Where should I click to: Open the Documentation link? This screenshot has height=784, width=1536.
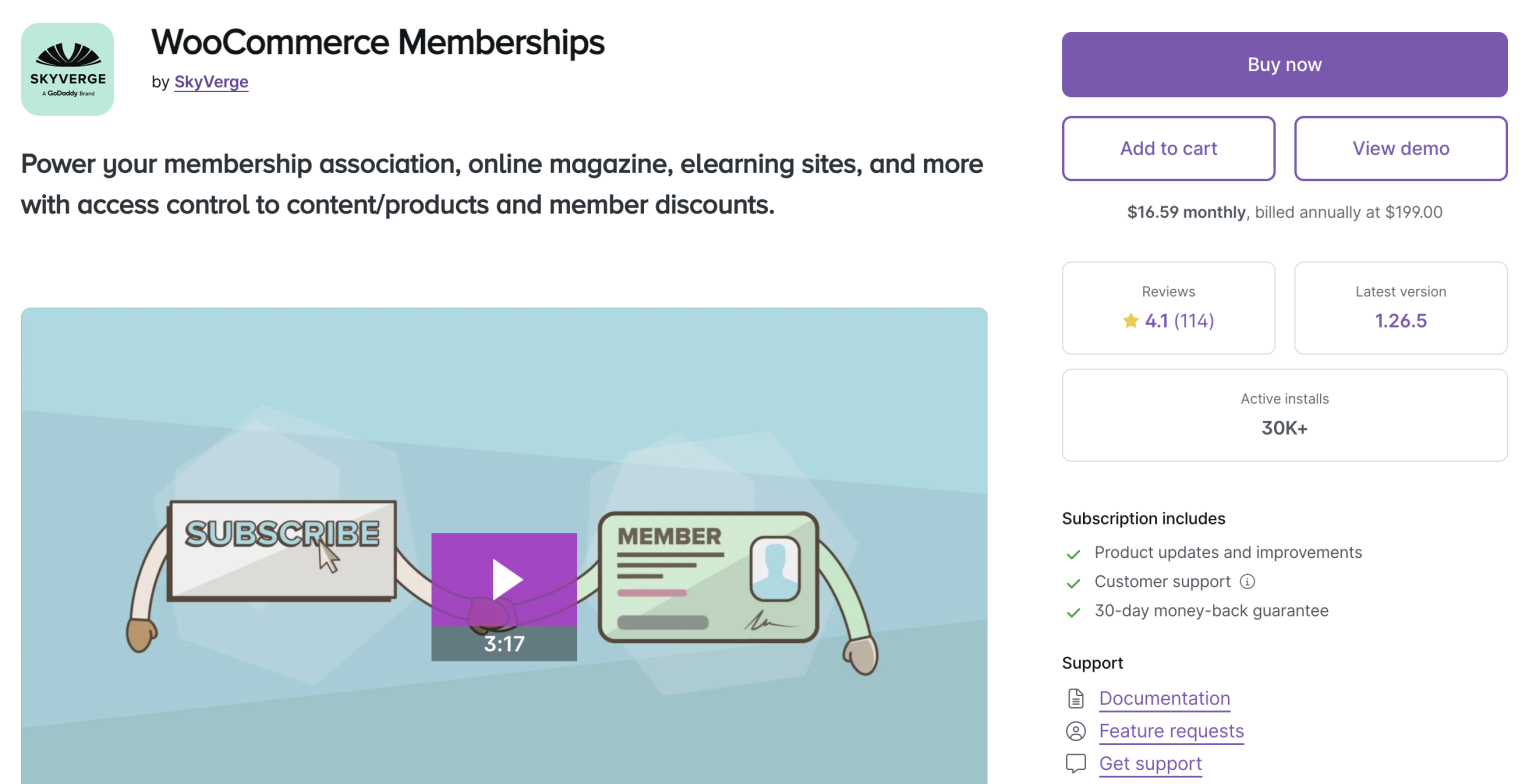point(1164,698)
